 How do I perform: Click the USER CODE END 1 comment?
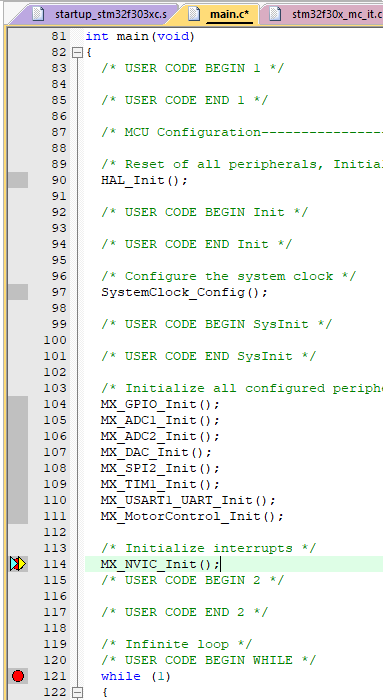[184, 100]
